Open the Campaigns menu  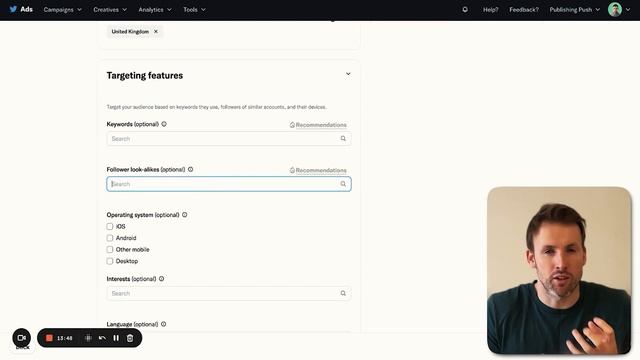pos(62,9)
